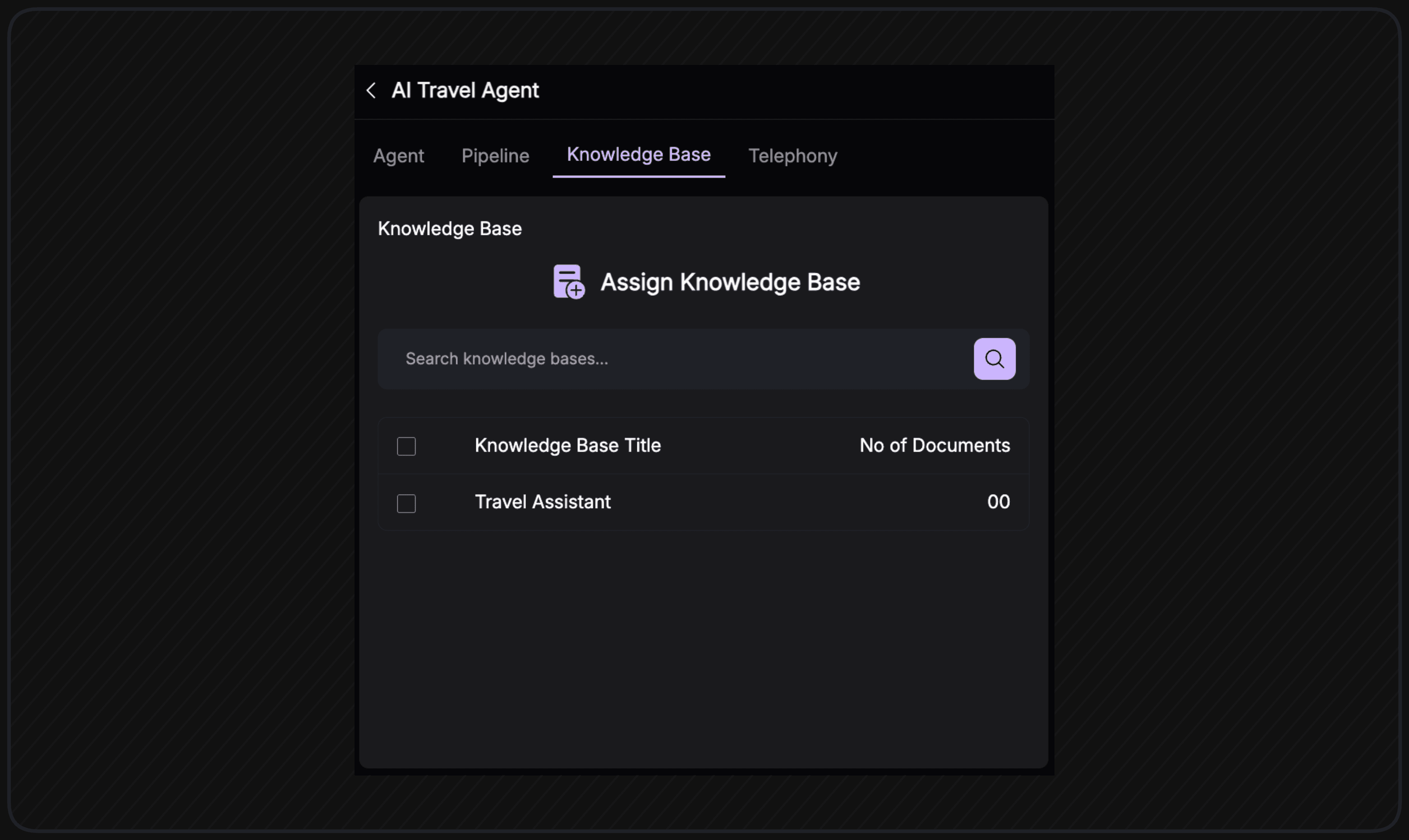Switch to the Knowledge Base tab
This screenshot has width=1409, height=840.
point(639,154)
